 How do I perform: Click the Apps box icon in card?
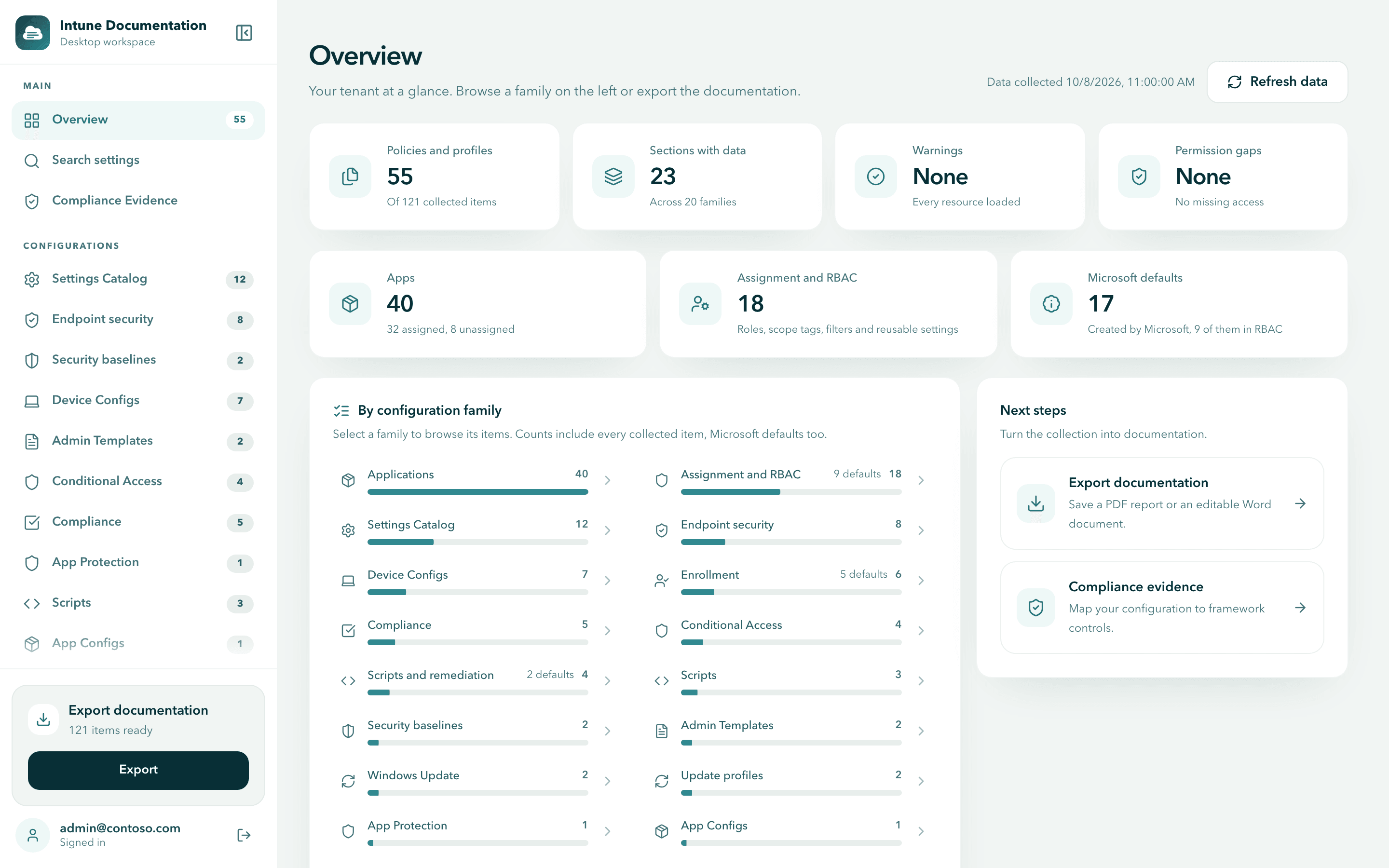[350, 304]
